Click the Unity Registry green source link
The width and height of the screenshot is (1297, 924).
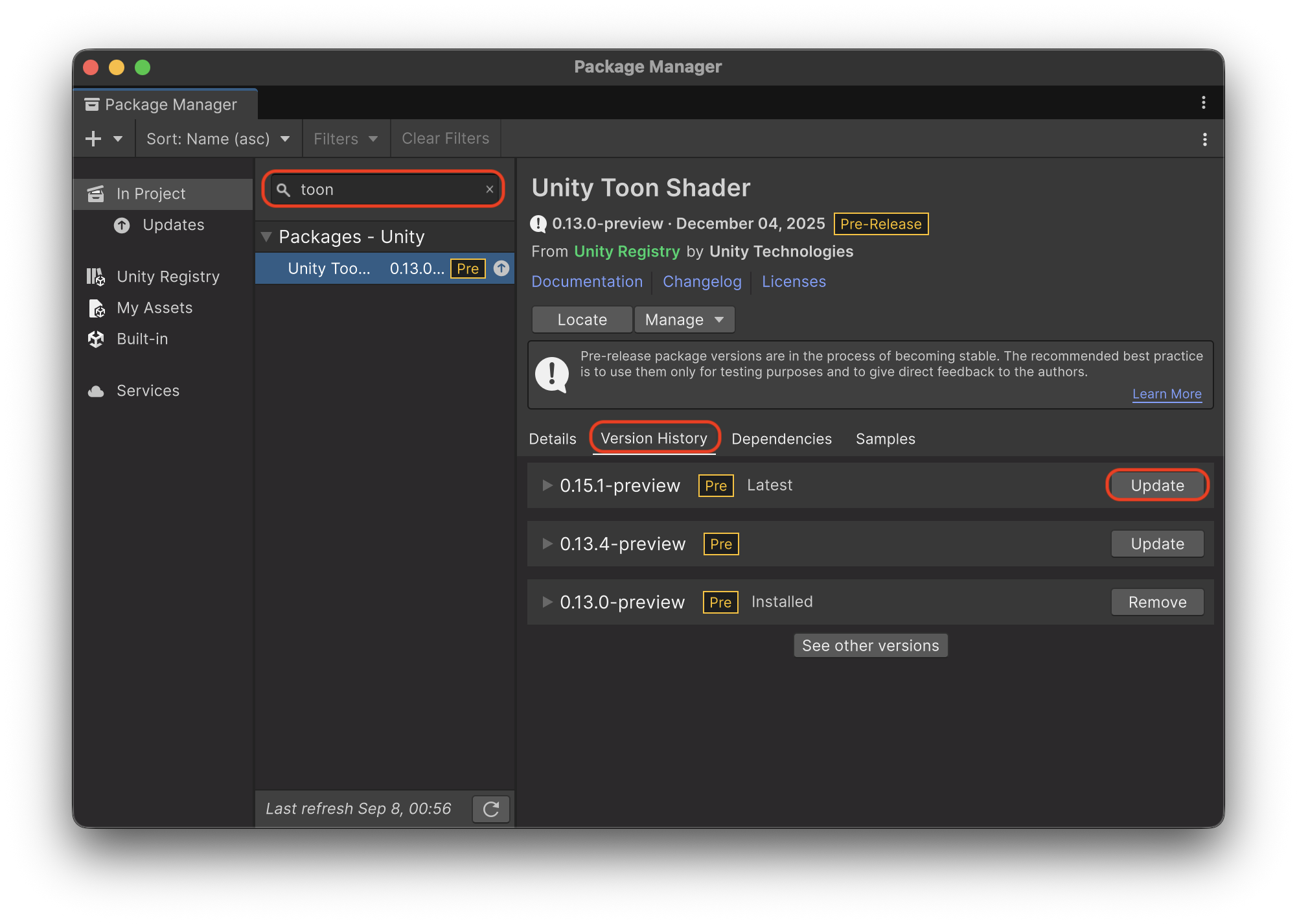(x=627, y=251)
